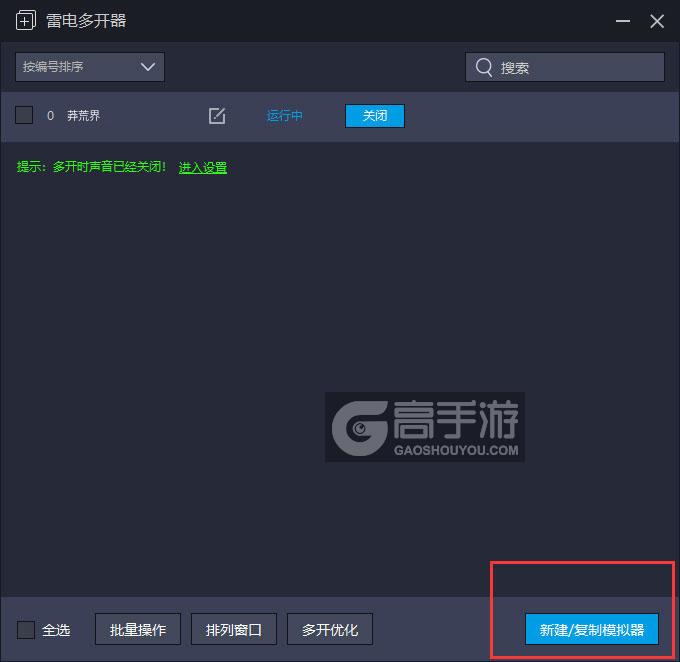The image size is (680, 662).
Task: Click the 排列窗口 button
Action: click(234, 629)
